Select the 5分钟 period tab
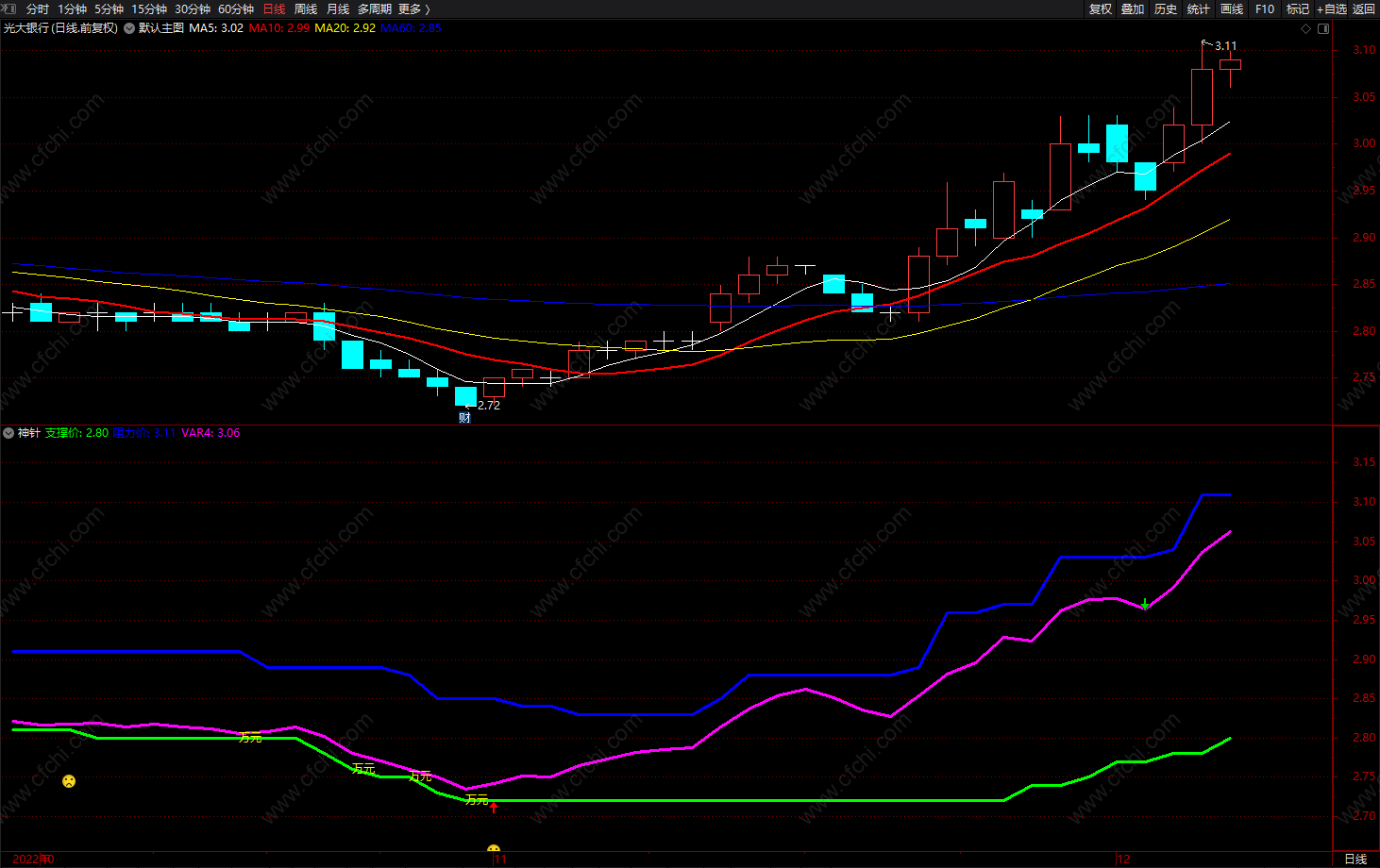 109,8
